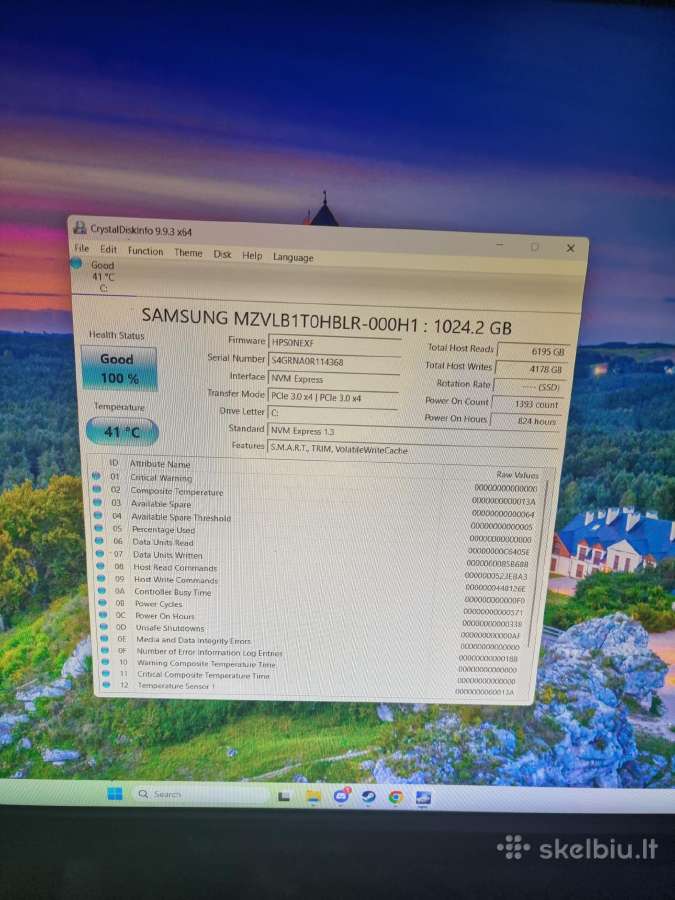Image resolution: width=675 pixels, height=900 pixels.
Task: Click the Interface field NVM Express
Action: (333, 379)
